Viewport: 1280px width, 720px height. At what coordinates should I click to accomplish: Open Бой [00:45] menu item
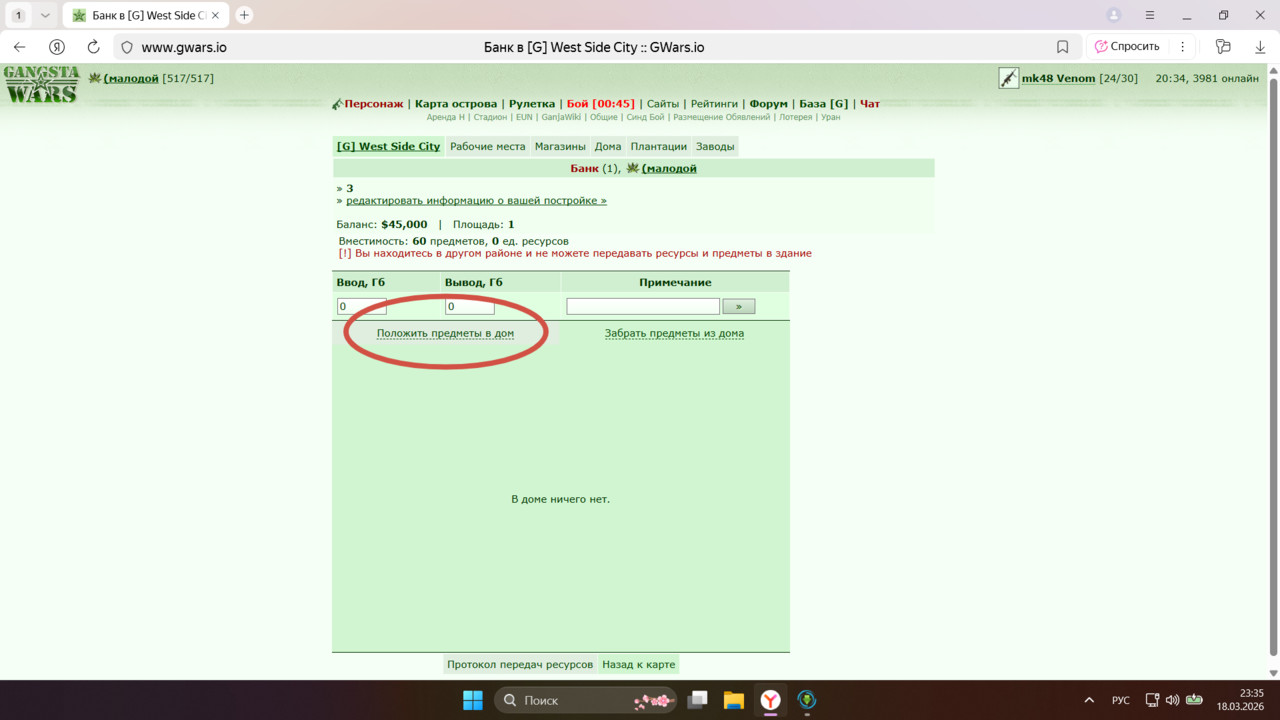(601, 104)
